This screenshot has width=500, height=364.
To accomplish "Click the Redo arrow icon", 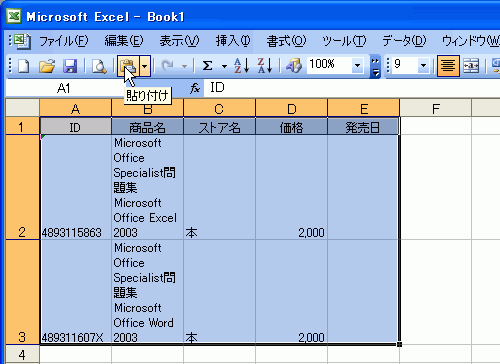I will [x=167, y=66].
